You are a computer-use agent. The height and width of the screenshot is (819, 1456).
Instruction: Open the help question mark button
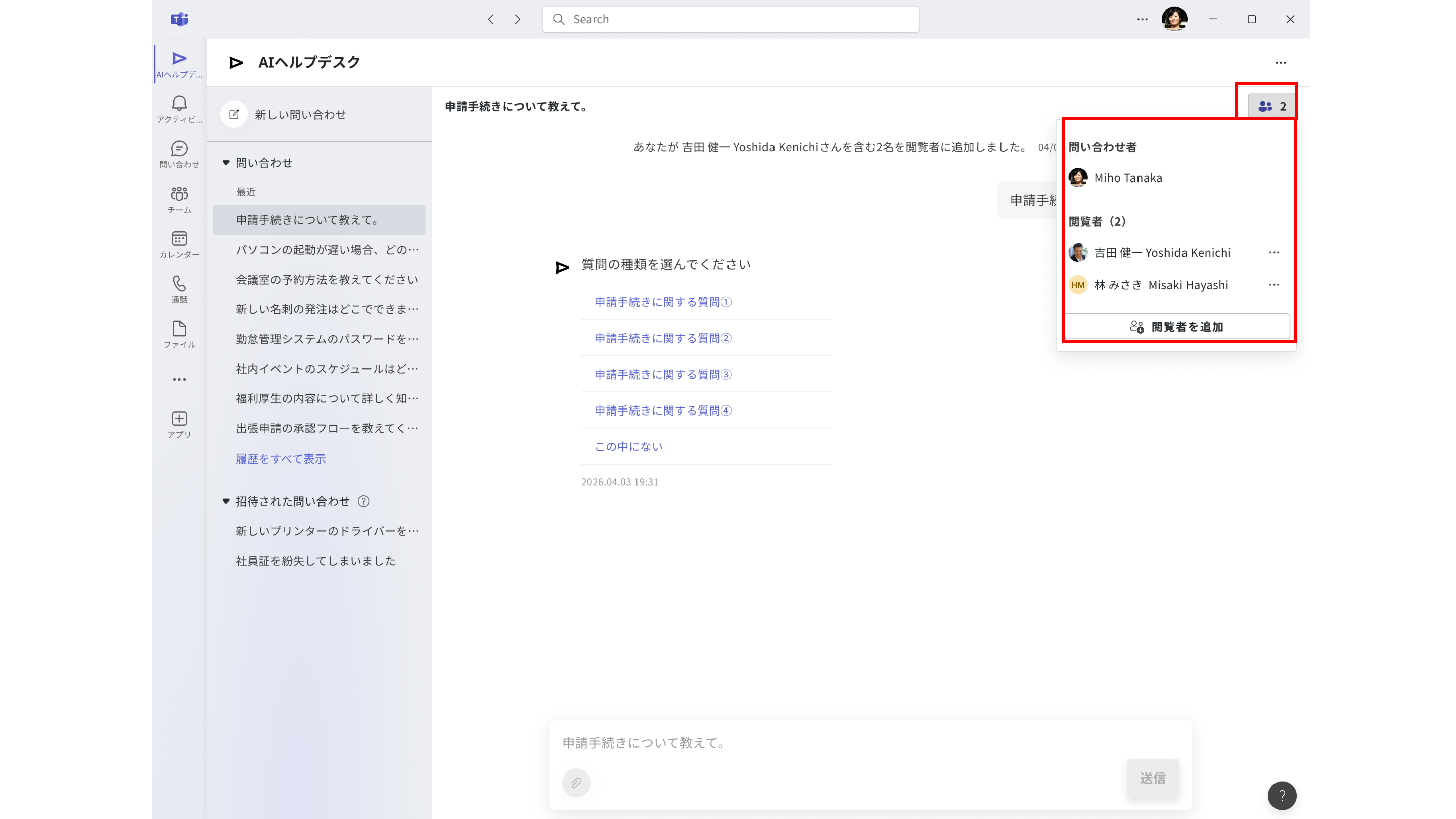(x=1282, y=796)
